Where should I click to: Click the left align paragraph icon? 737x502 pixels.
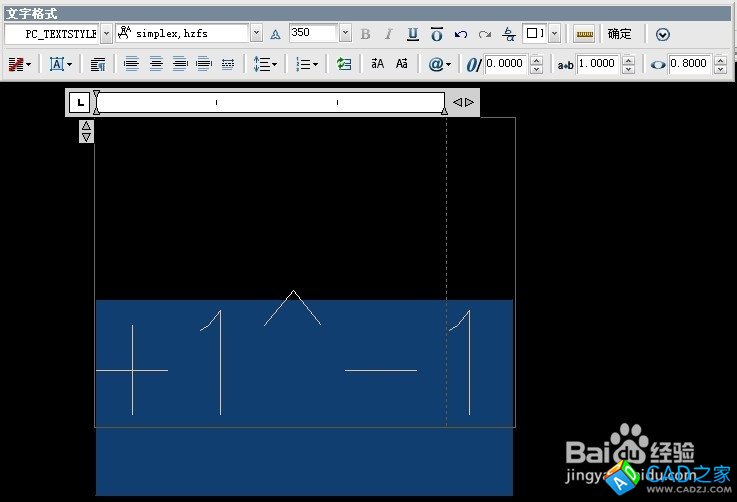click(132, 64)
